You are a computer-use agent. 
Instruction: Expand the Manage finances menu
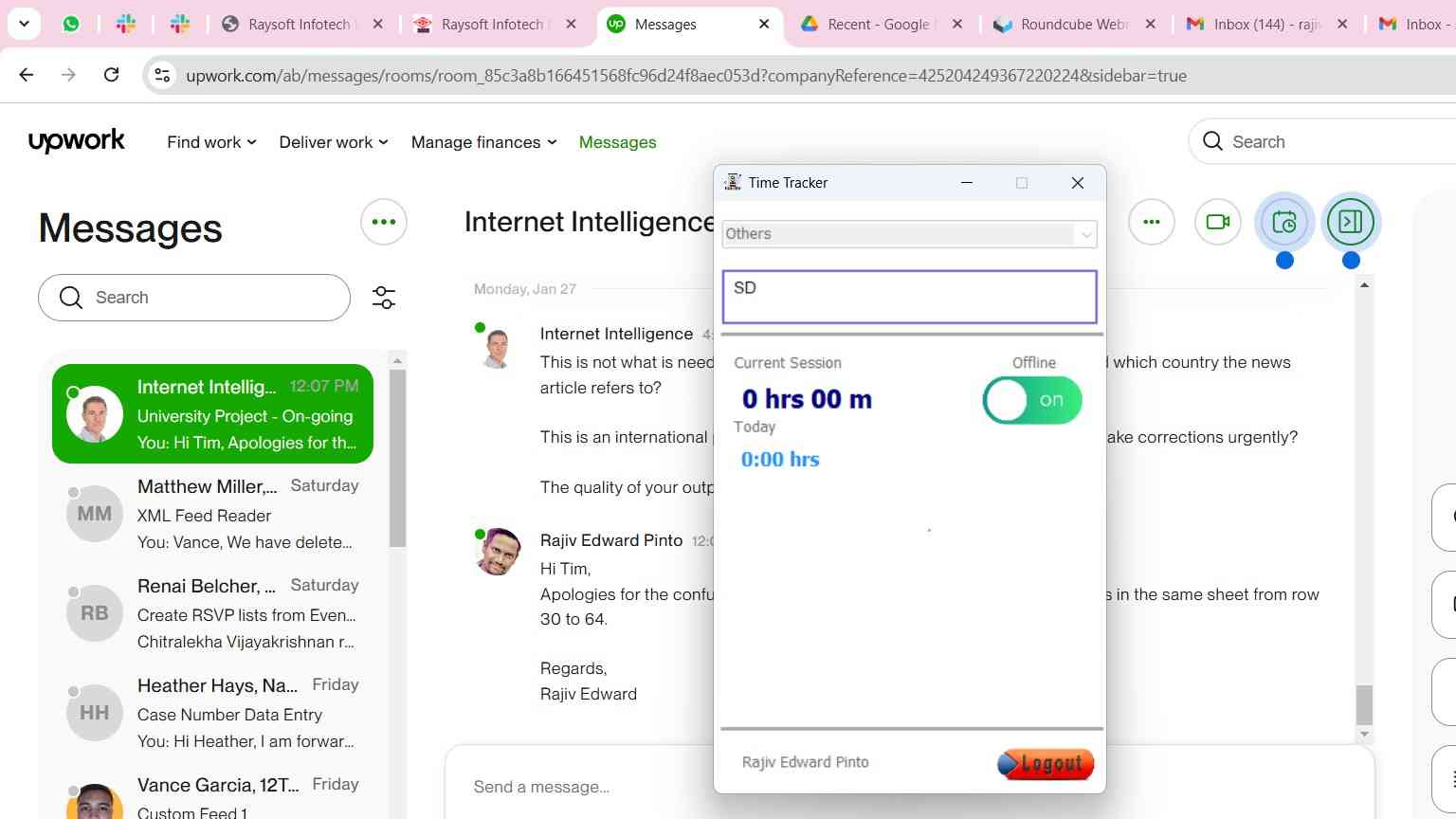[x=483, y=142]
